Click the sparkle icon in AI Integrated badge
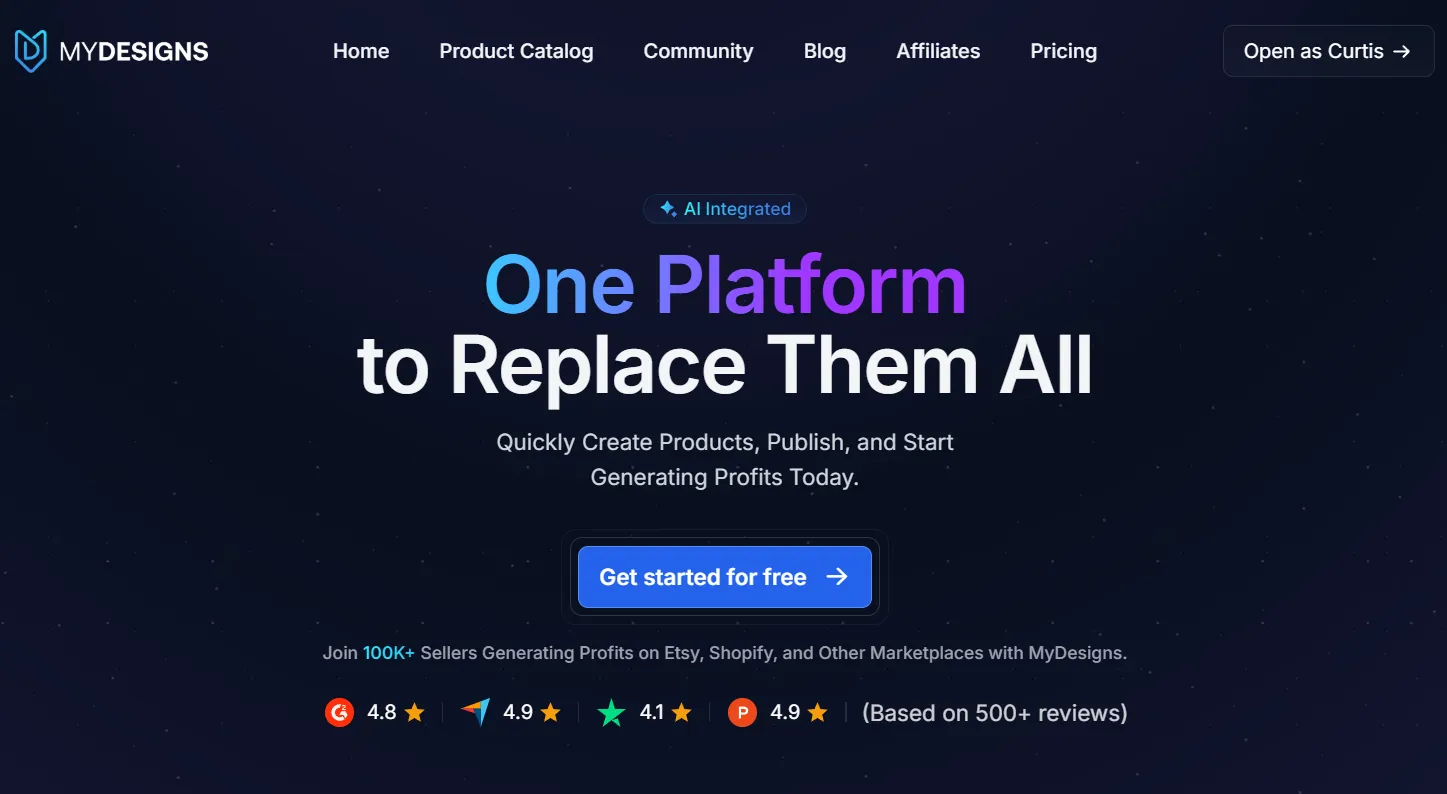 (668, 209)
